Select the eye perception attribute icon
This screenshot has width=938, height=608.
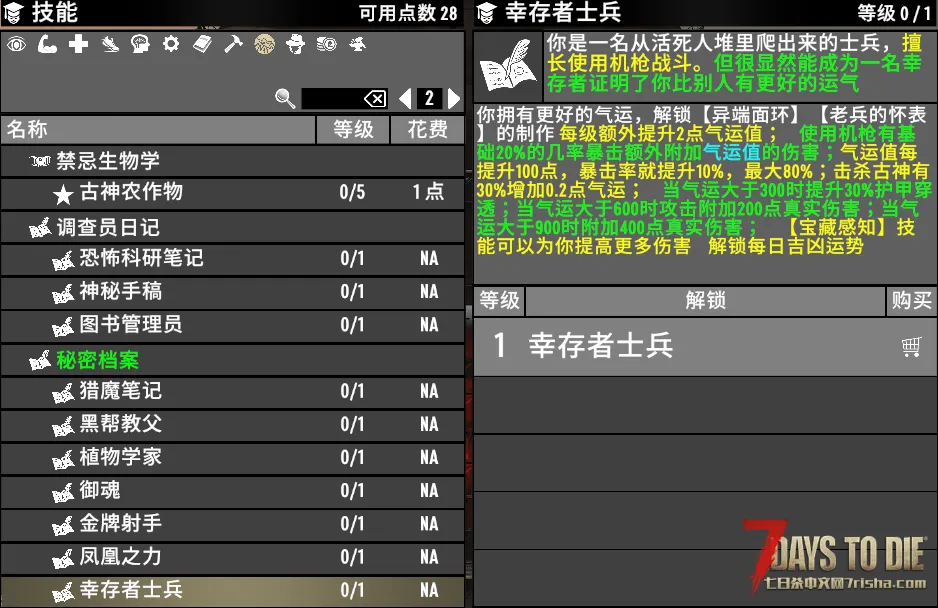(16, 44)
